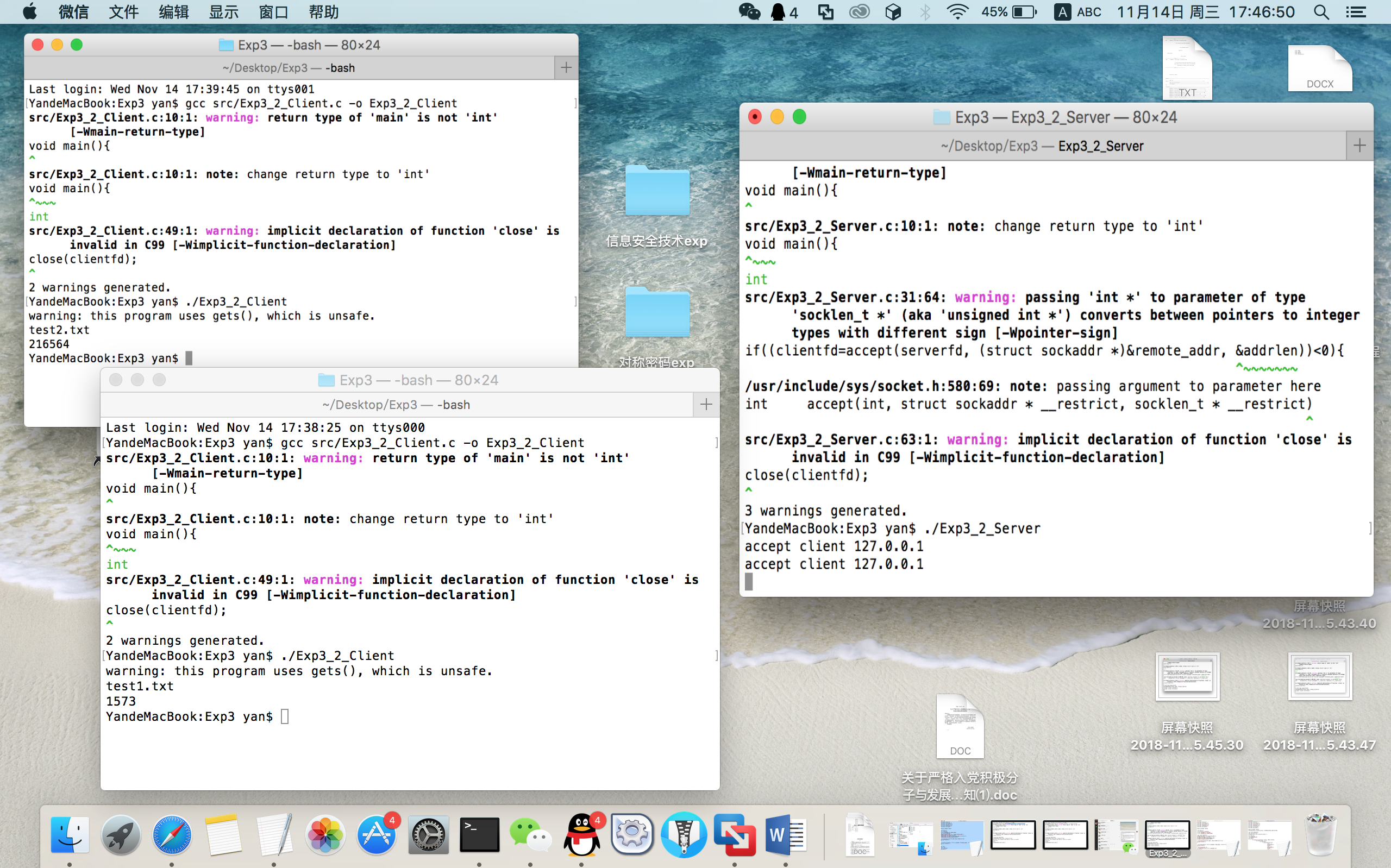Open the 编辑 menu
The width and height of the screenshot is (1391, 868).
click(173, 11)
